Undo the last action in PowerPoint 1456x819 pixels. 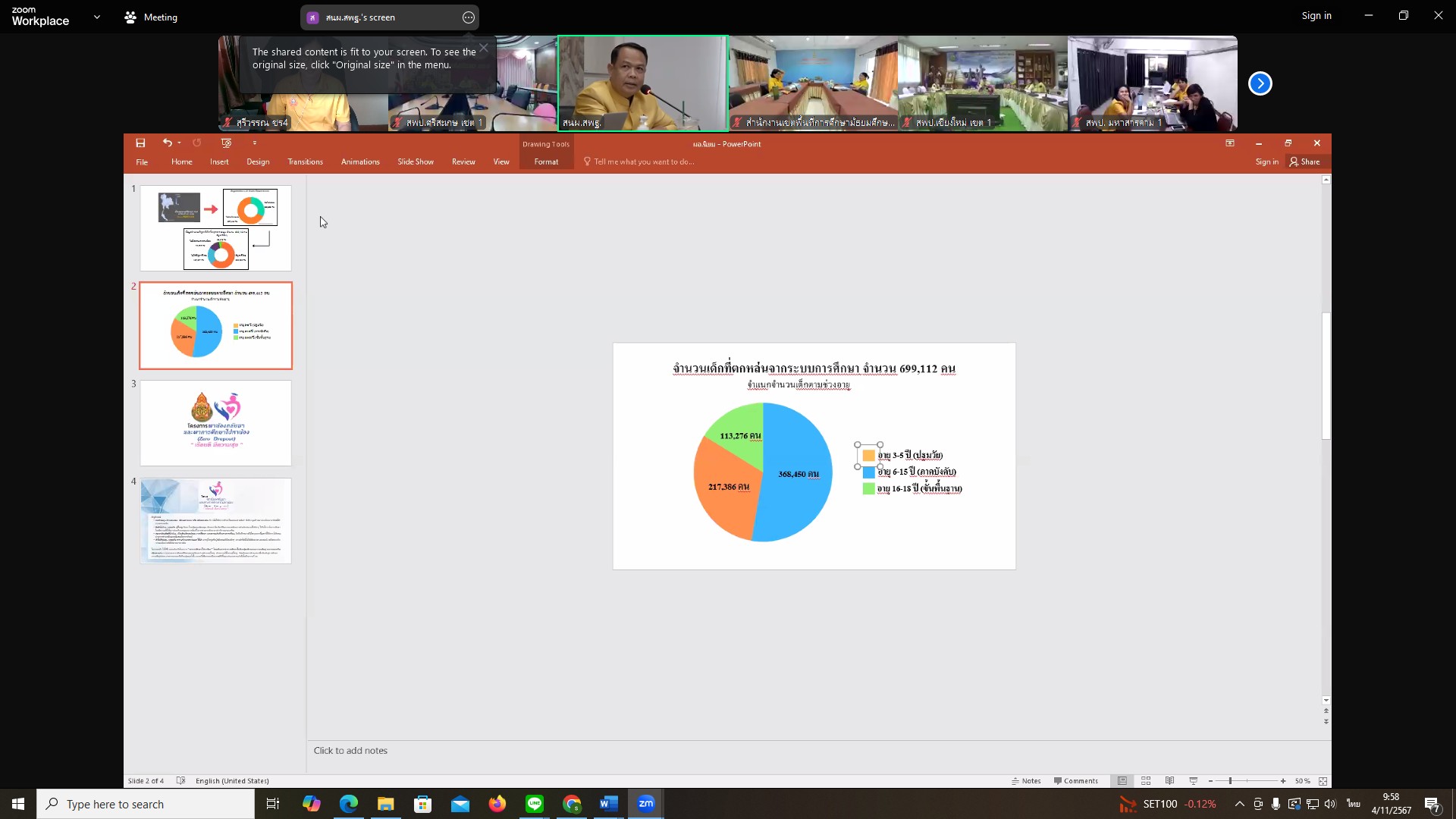(x=167, y=143)
